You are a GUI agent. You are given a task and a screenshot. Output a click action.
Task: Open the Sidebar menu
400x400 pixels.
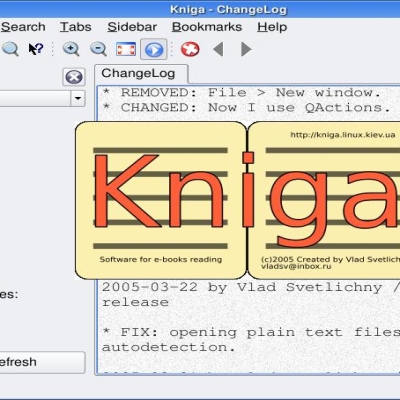click(132, 27)
